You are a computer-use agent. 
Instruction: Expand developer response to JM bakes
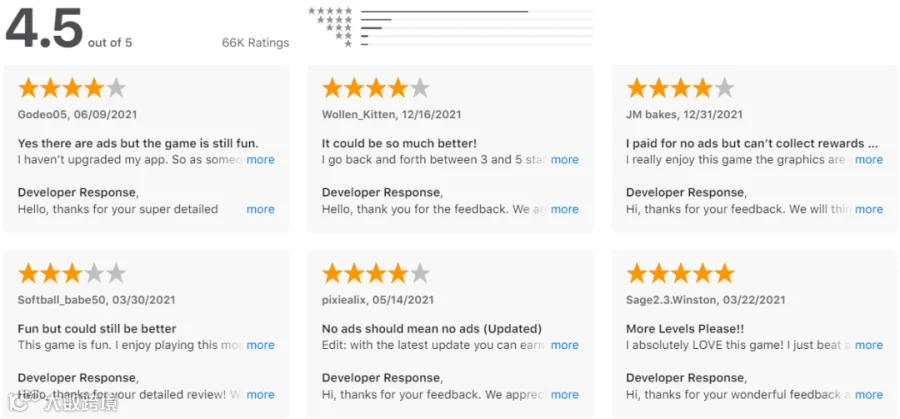tap(869, 210)
